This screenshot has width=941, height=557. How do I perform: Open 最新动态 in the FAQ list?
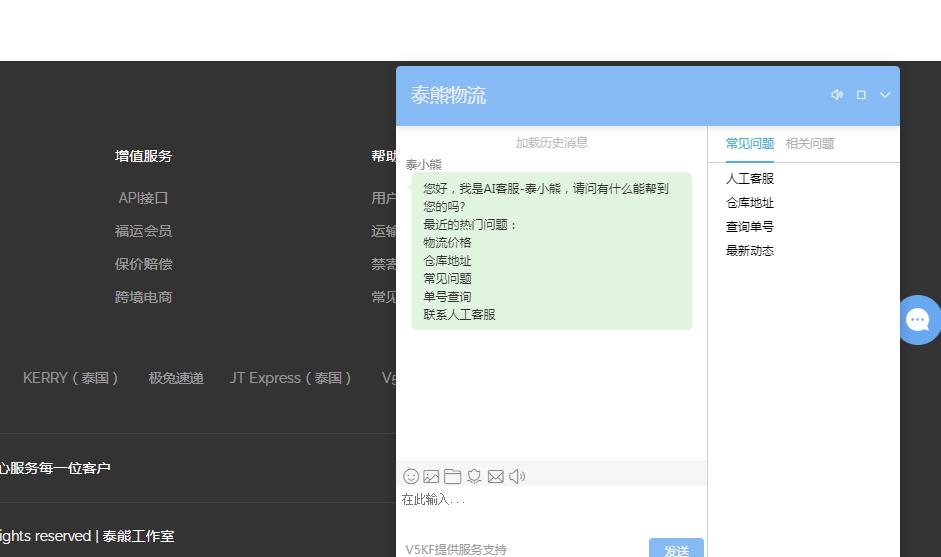point(750,250)
